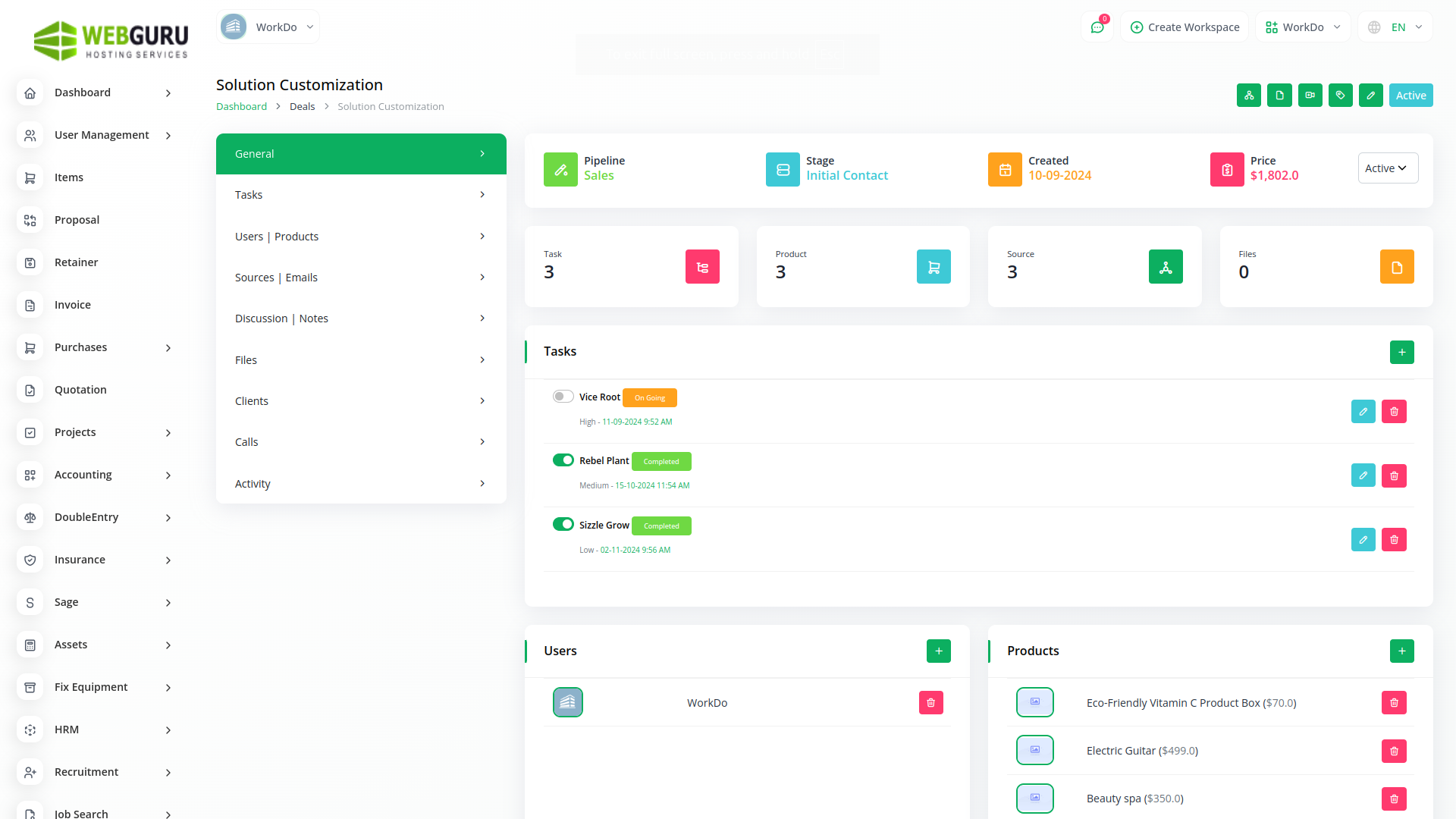Expand the language EN dropdown

click(x=1395, y=26)
